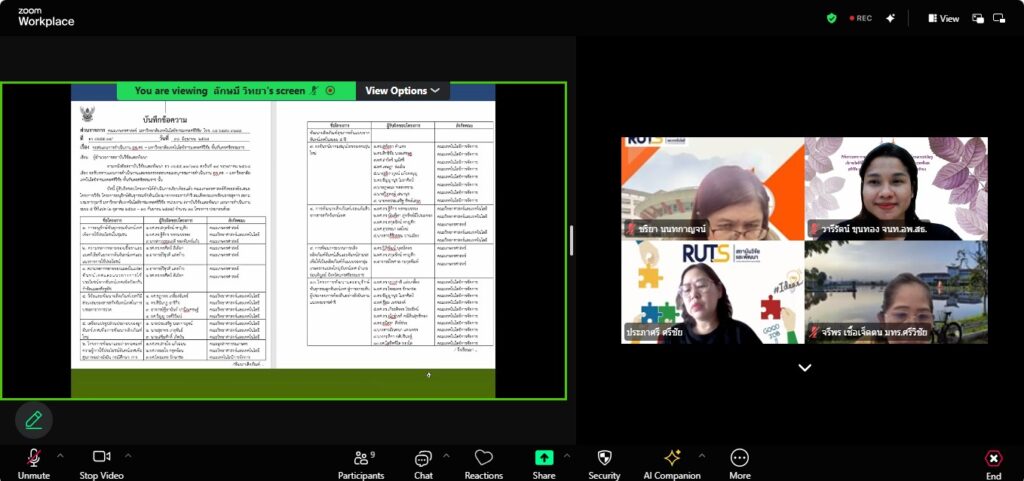Click the circular indicator icon in sharing banner
This screenshot has width=1024, height=481.
[330, 91]
